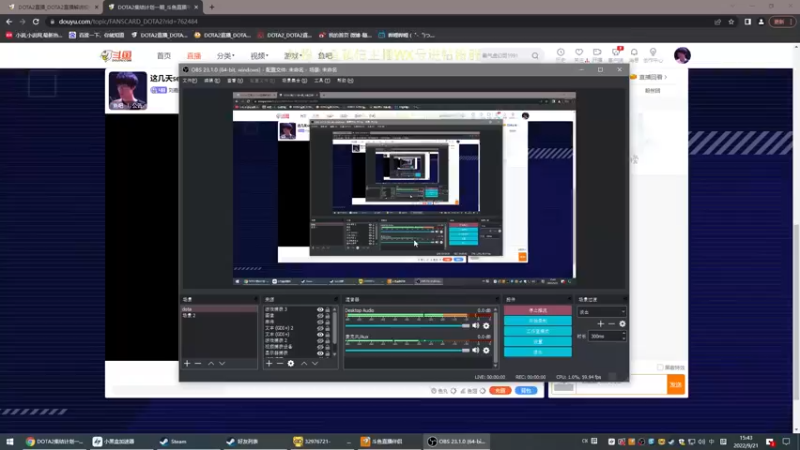Toggle lock on 文本 (GDI+) 2 source
The height and width of the screenshot is (450, 800).
point(328,328)
